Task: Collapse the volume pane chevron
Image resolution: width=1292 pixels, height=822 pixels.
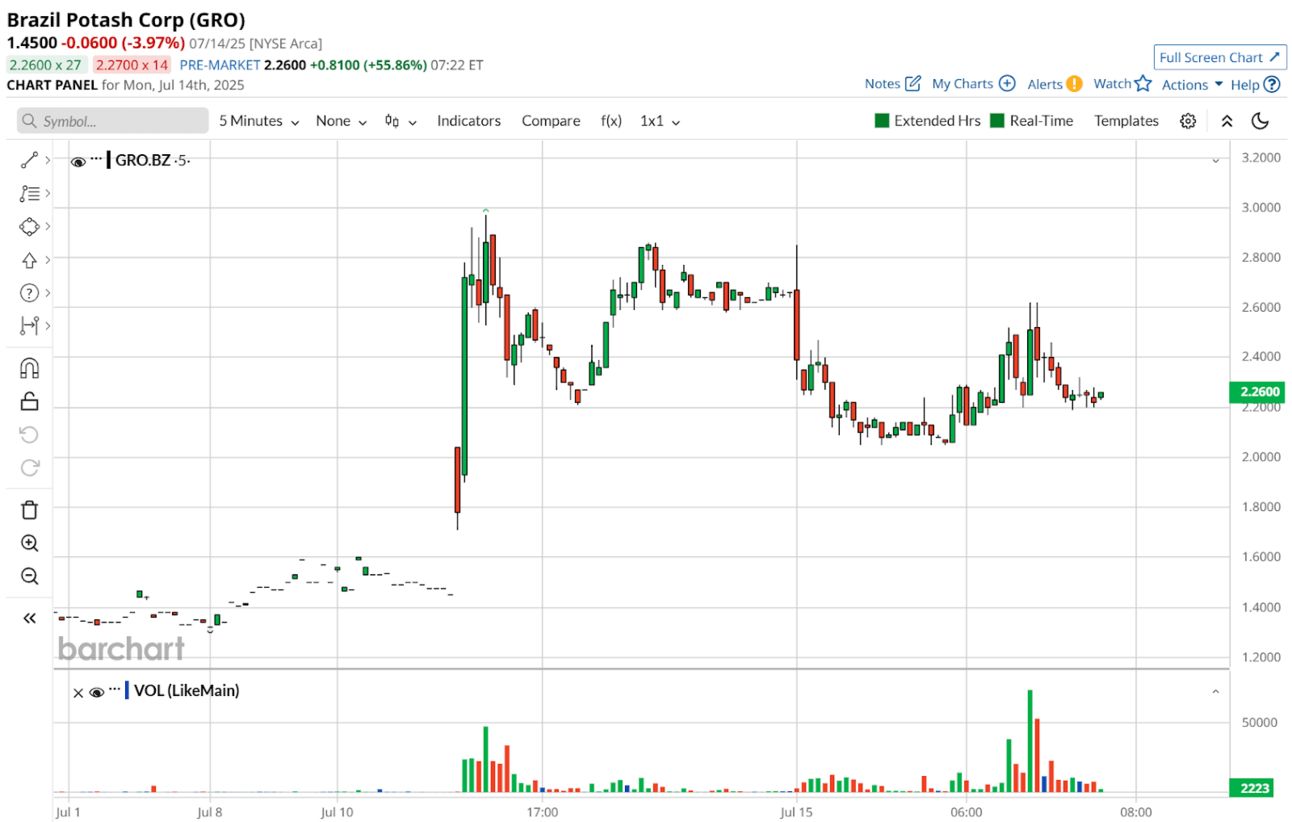Action: 1216,691
